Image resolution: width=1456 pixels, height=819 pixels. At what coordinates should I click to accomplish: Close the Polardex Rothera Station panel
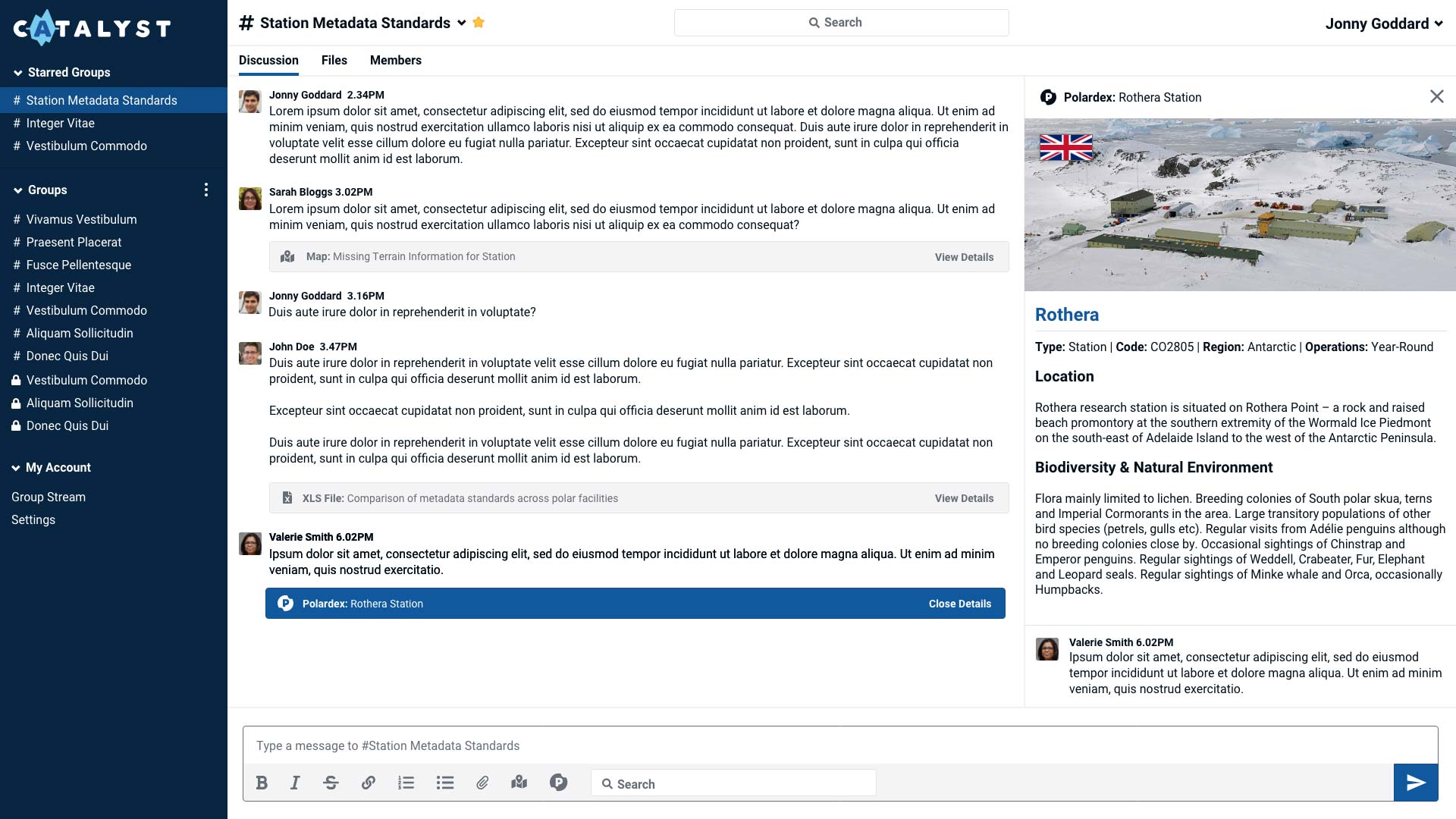click(1437, 97)
